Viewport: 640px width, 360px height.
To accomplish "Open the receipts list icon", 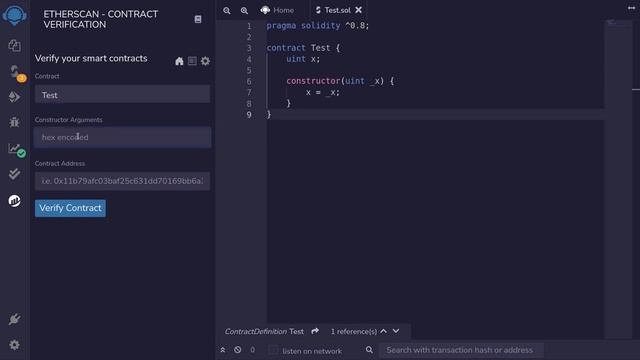I will pyautogui.click(x=192, y=61).
